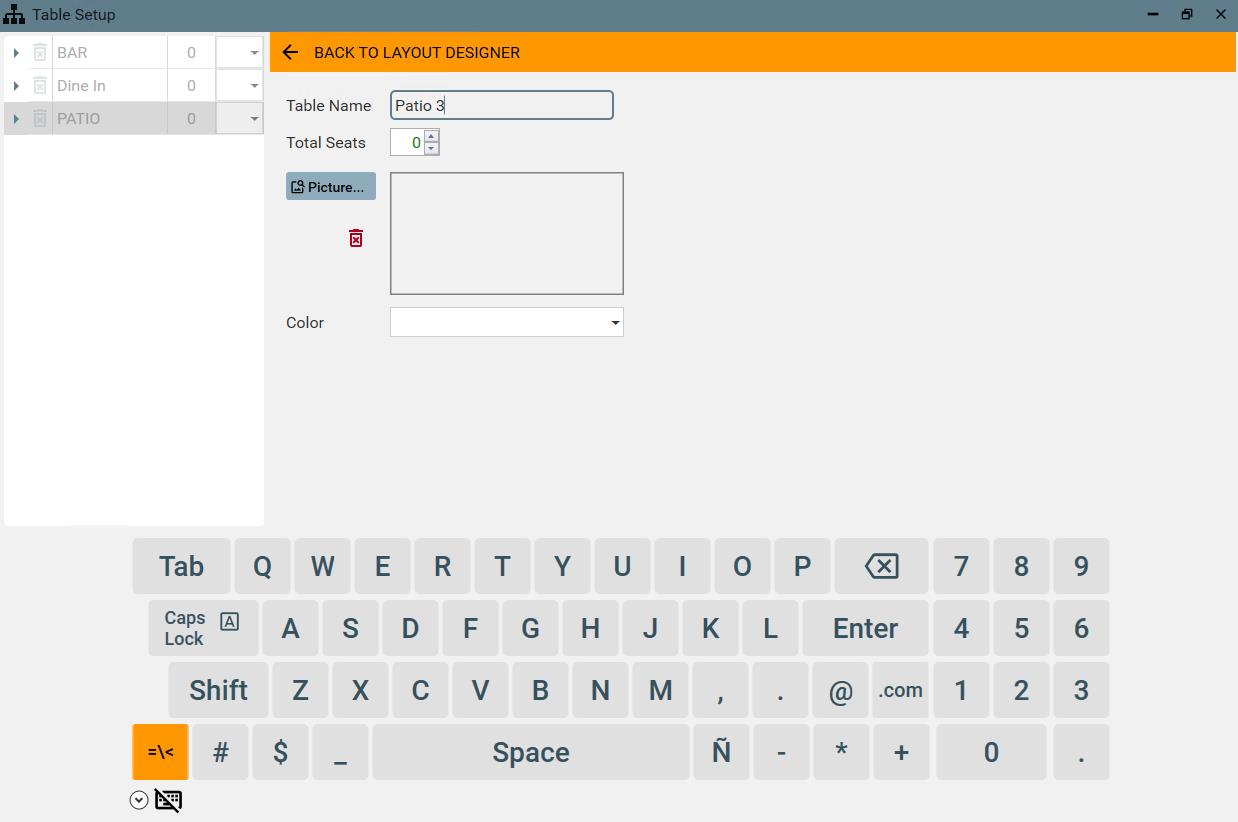1238x822 pixels.
Task: Go BACK TO LAYOUT DESIGNER
Action: coord(417,52)
